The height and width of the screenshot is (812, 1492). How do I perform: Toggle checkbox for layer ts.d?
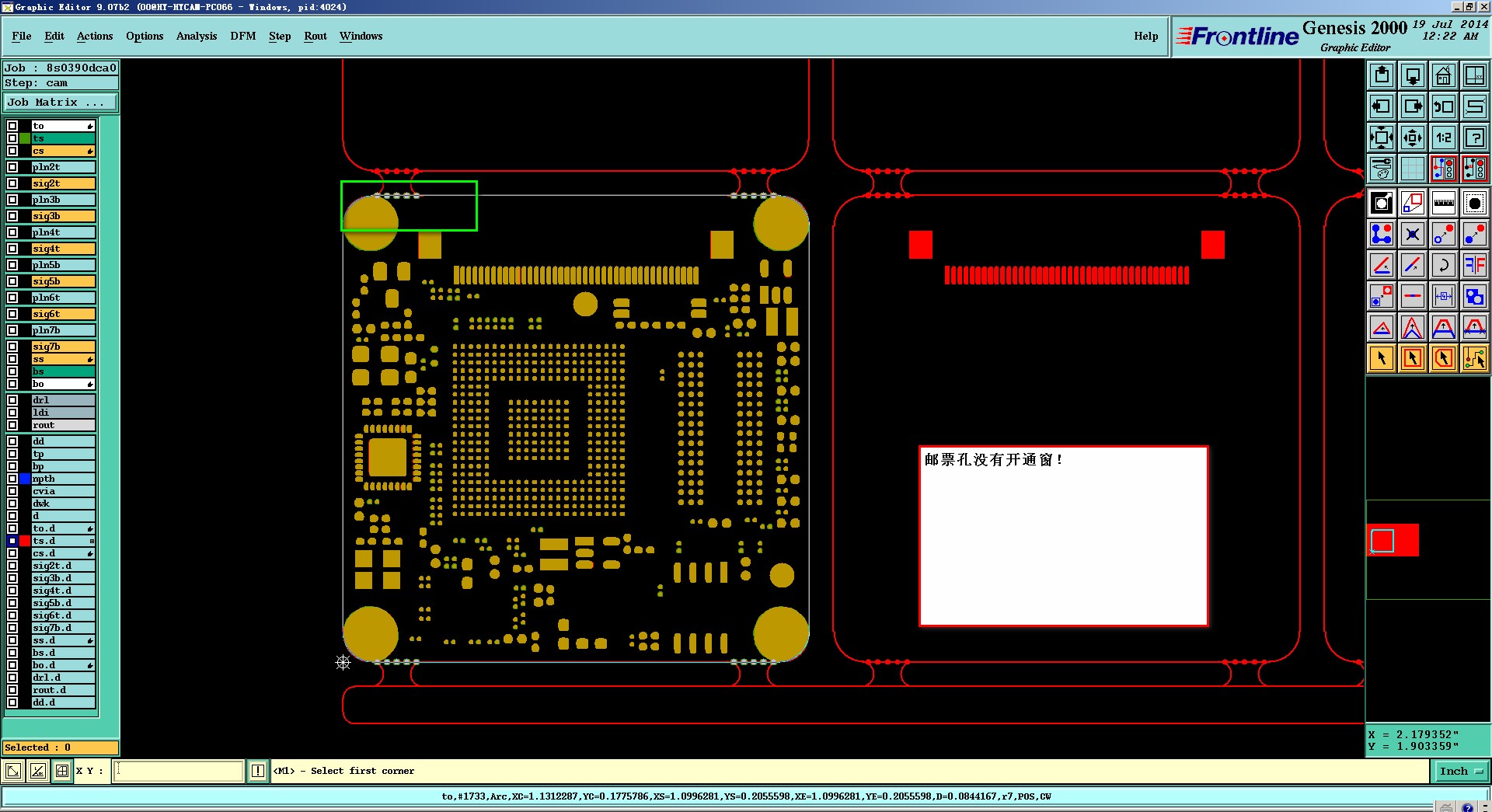12,541
